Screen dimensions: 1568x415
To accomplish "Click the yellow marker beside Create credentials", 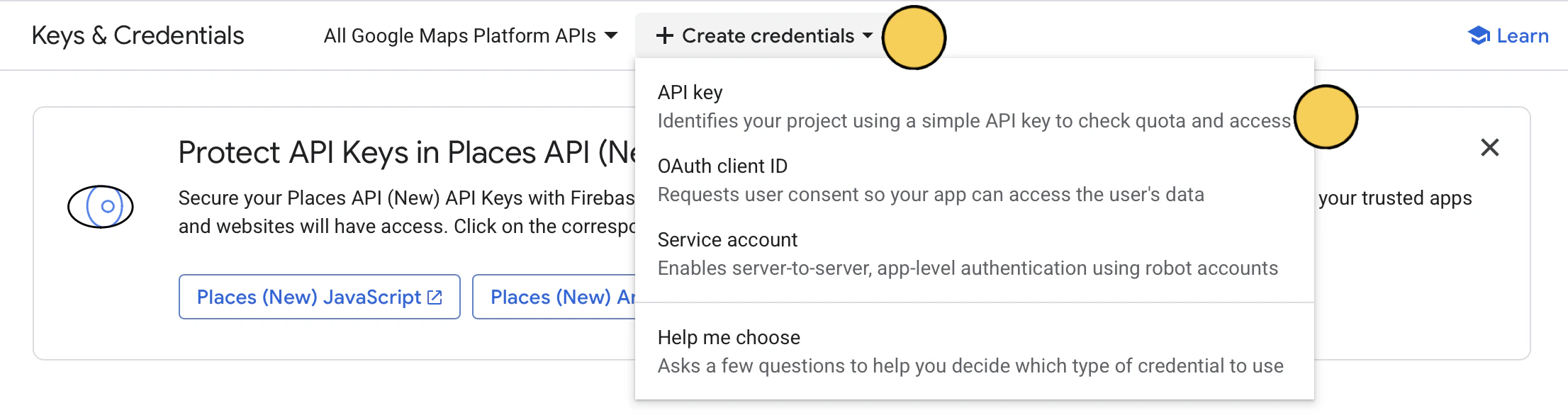I will (x=913, y=38).
